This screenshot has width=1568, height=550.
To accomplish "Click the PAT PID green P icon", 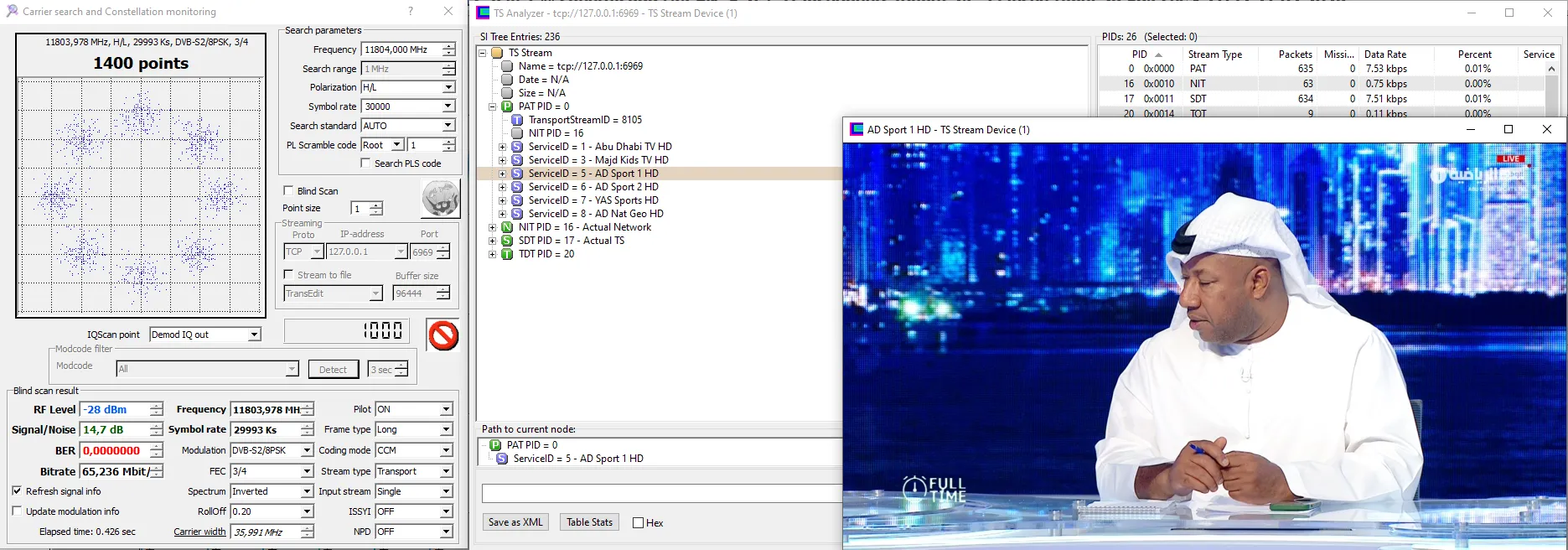I will [x=507, y=106].
